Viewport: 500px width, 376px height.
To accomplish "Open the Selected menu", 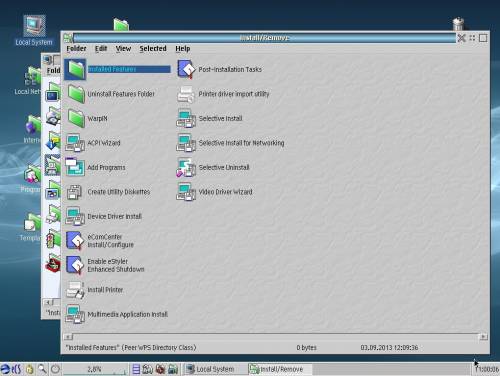I will point(153,49).
